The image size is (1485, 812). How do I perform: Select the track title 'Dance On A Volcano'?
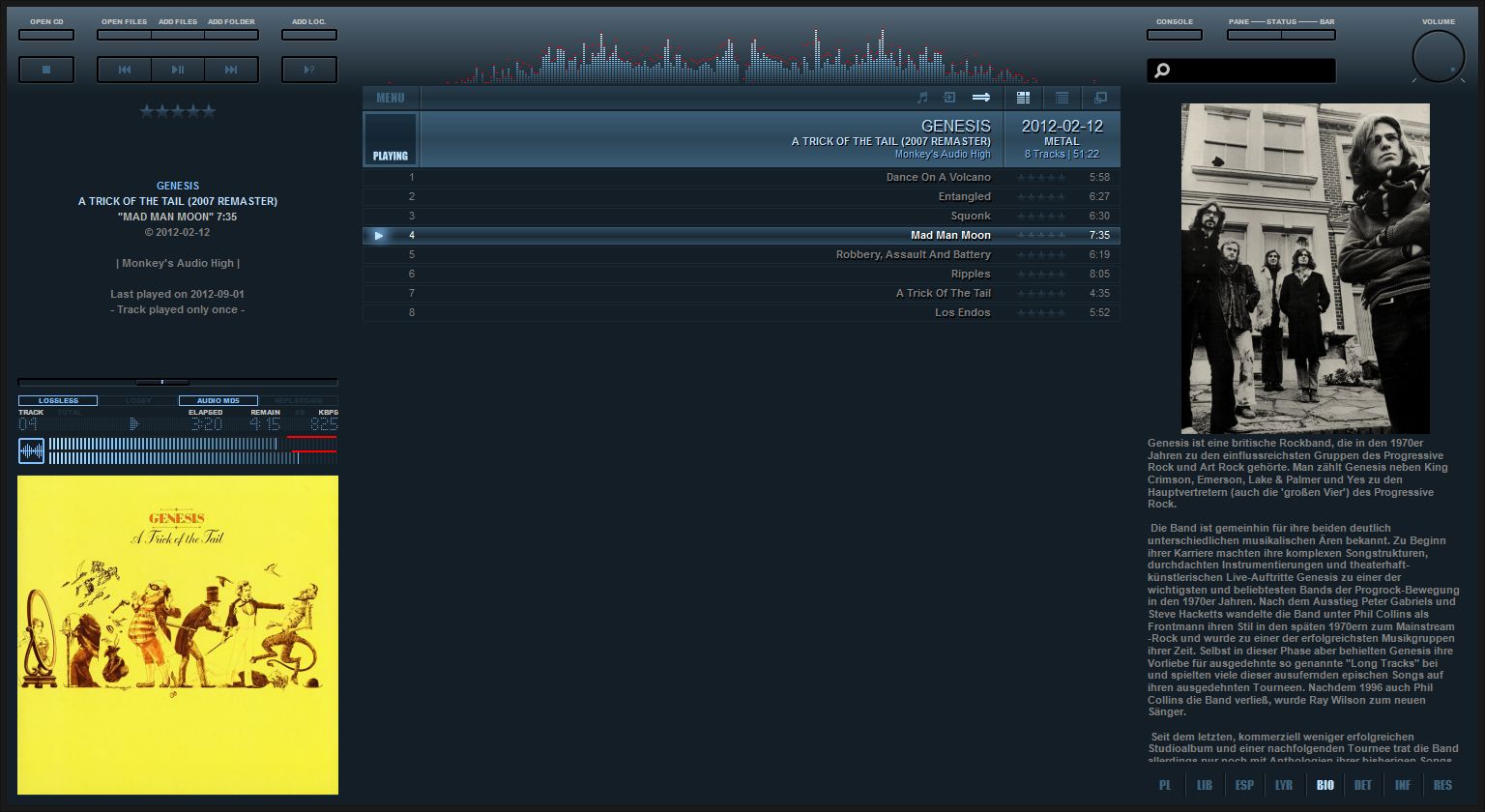939,178
